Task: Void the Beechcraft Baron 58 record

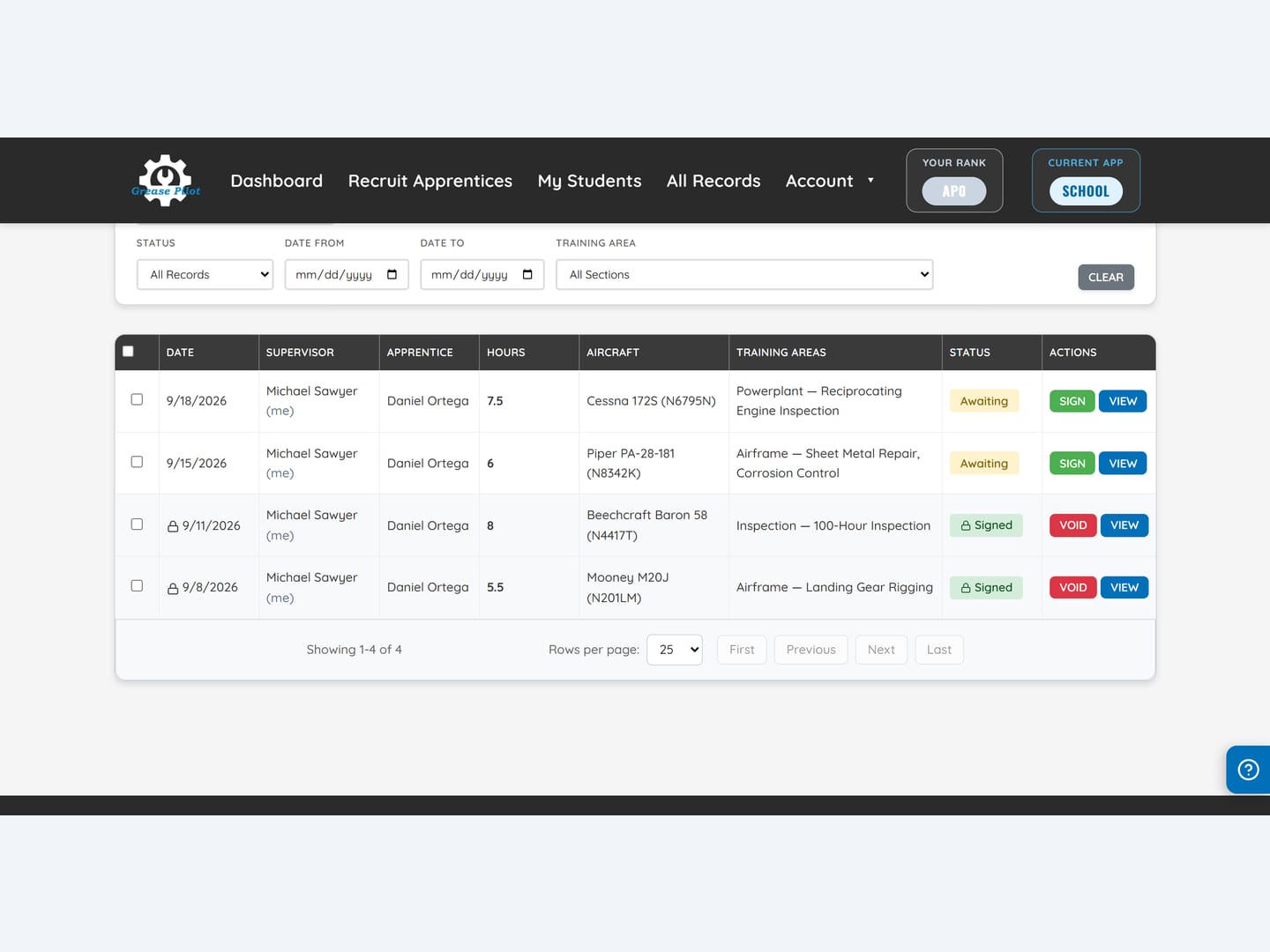Action: point(1072,525)
